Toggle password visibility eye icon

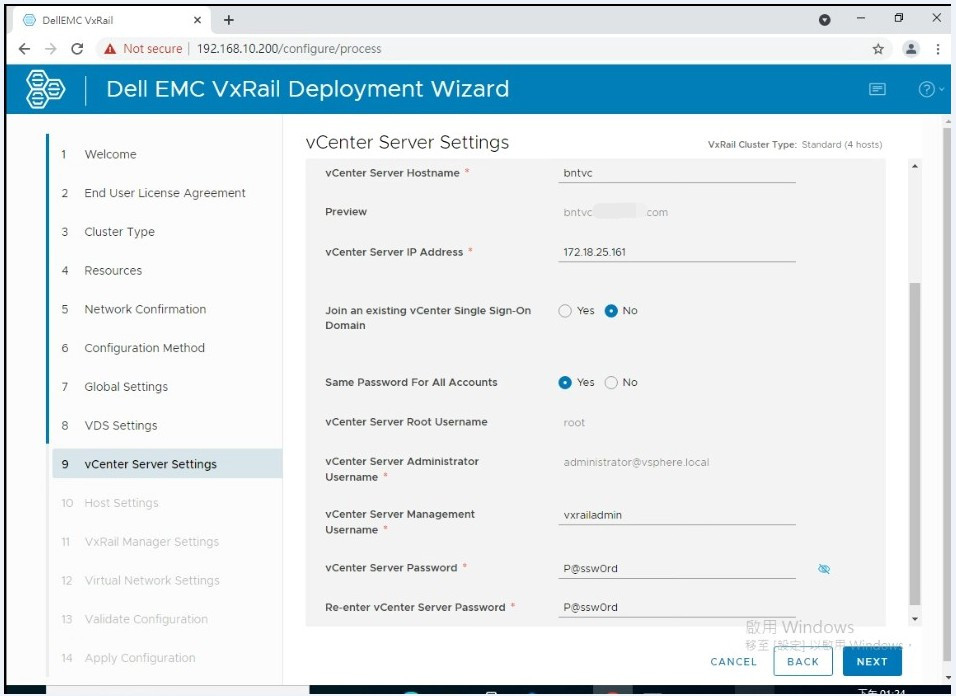click(824, 569)
